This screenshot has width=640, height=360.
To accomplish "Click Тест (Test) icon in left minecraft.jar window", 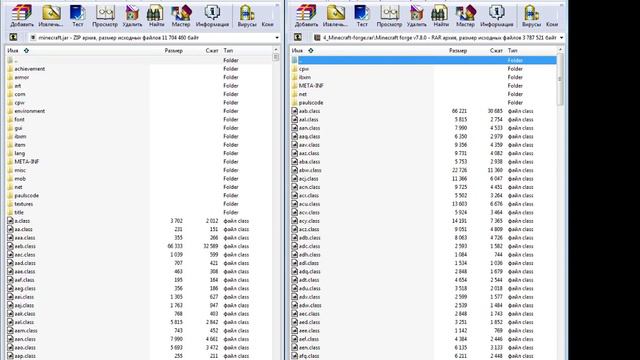I will coord(78,16).
